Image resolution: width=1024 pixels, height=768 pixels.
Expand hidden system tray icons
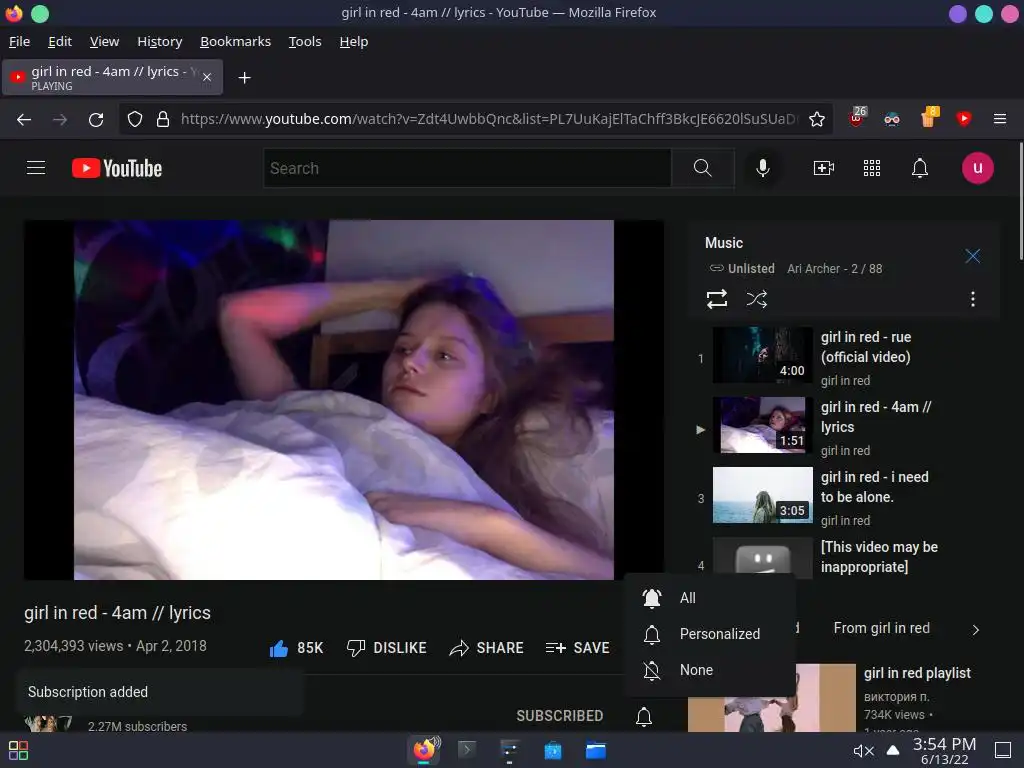pos(892,750)
